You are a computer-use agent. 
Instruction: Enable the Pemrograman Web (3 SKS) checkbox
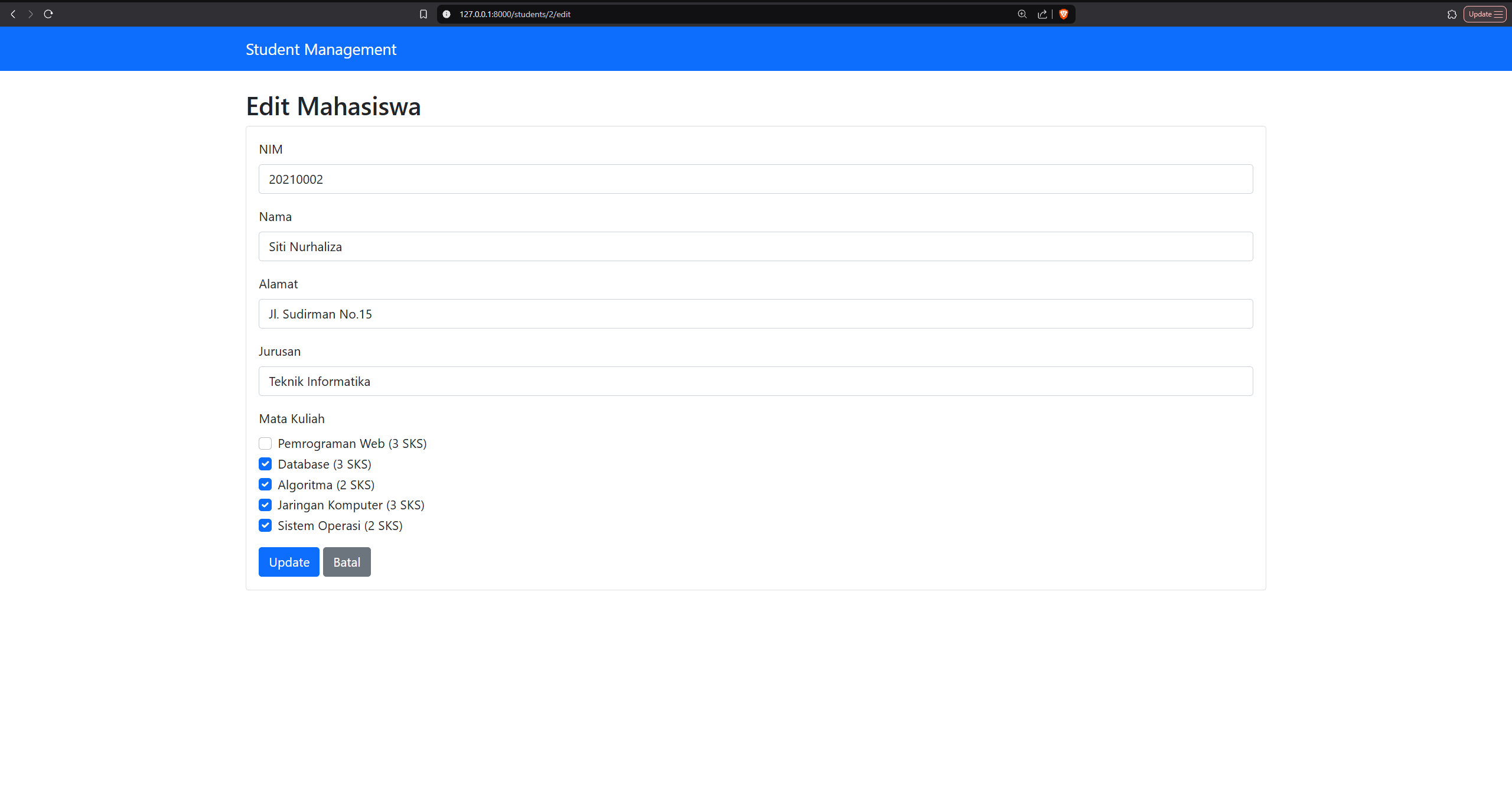click(265, 443)
